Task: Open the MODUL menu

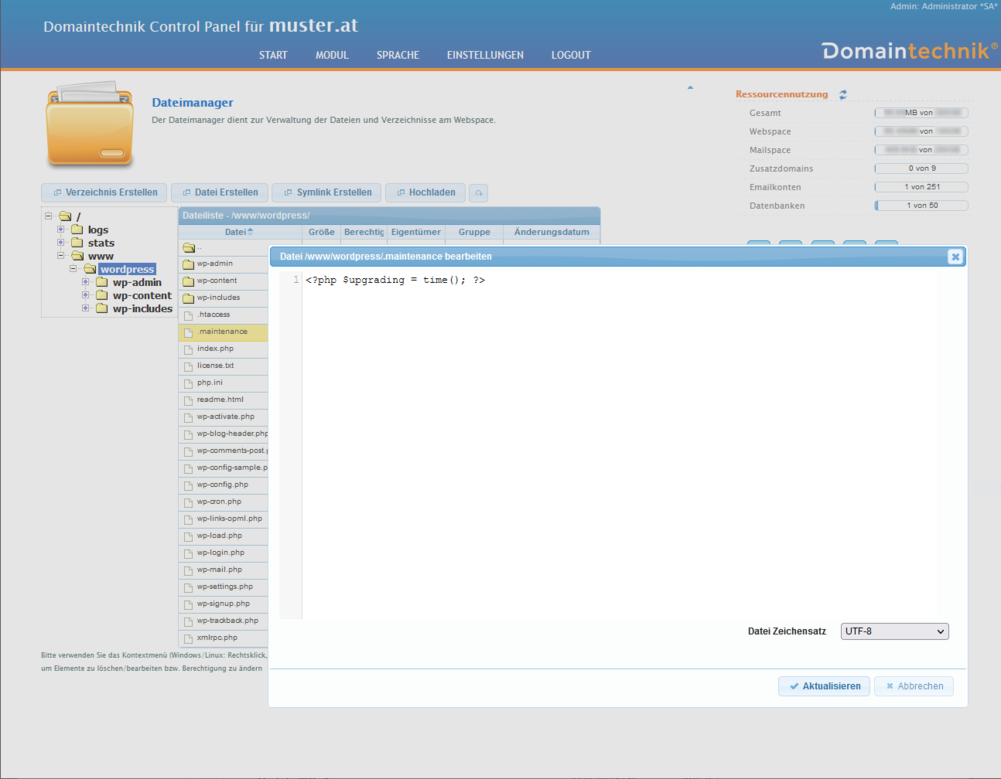Action: click(x=332, y=55)
